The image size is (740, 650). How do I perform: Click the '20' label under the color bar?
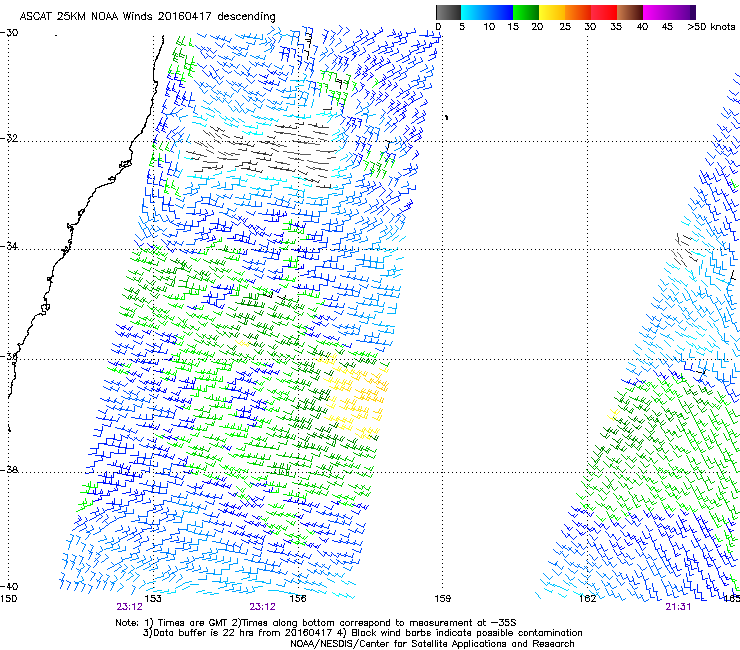click(537, 27)
